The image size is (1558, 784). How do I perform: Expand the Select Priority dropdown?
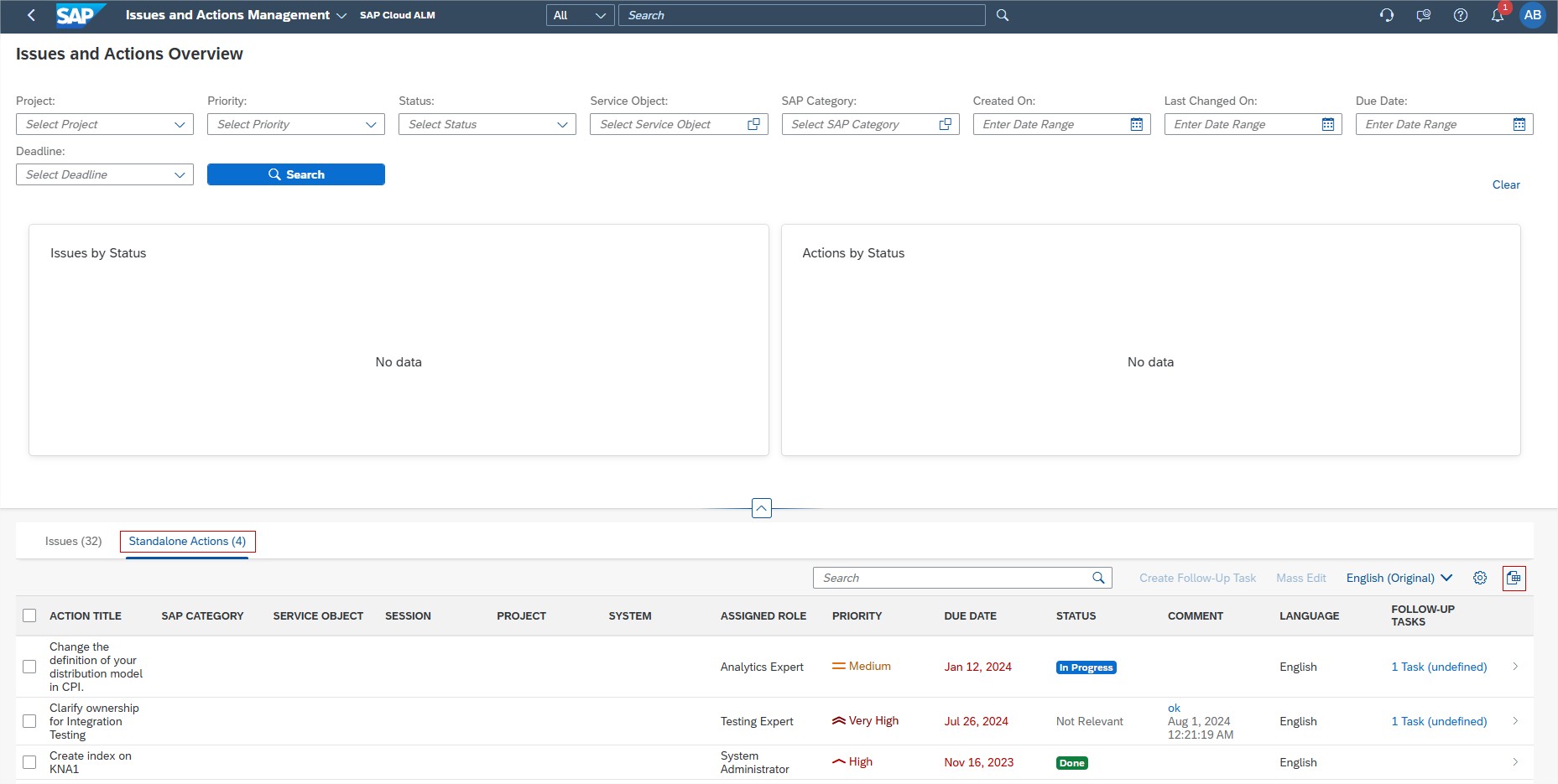371,124
